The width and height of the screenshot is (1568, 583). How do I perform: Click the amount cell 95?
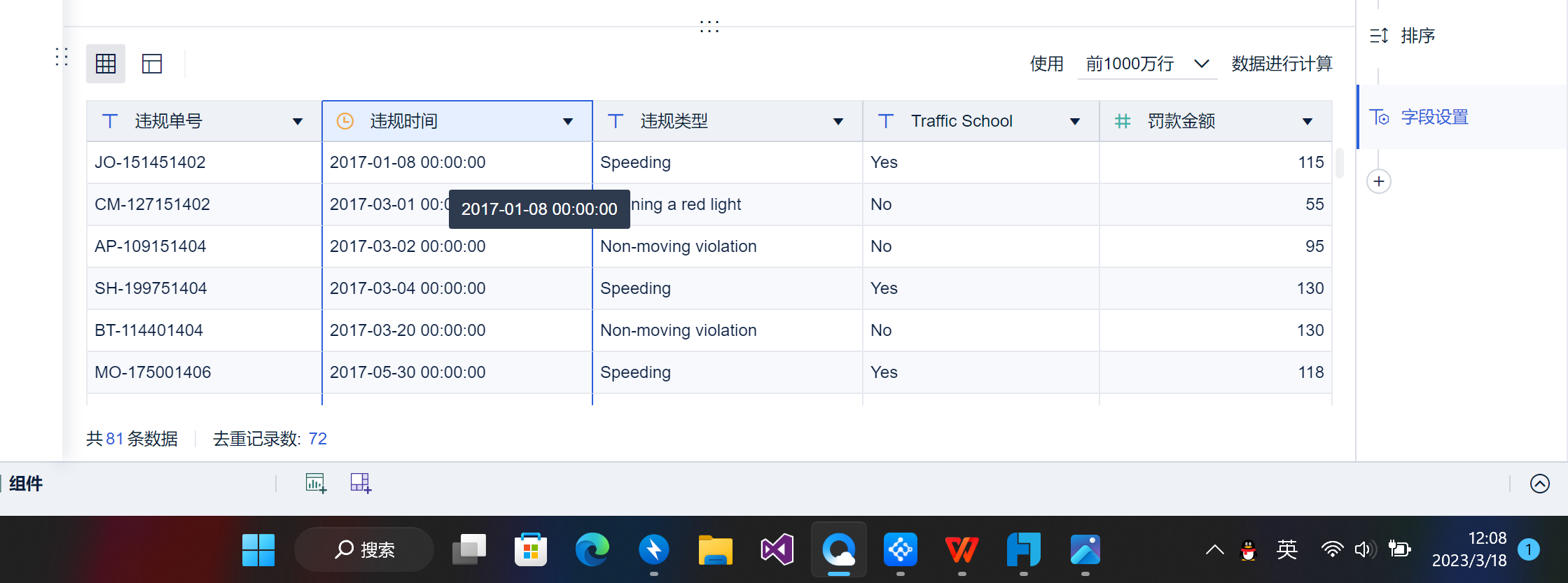(1216, 246)
